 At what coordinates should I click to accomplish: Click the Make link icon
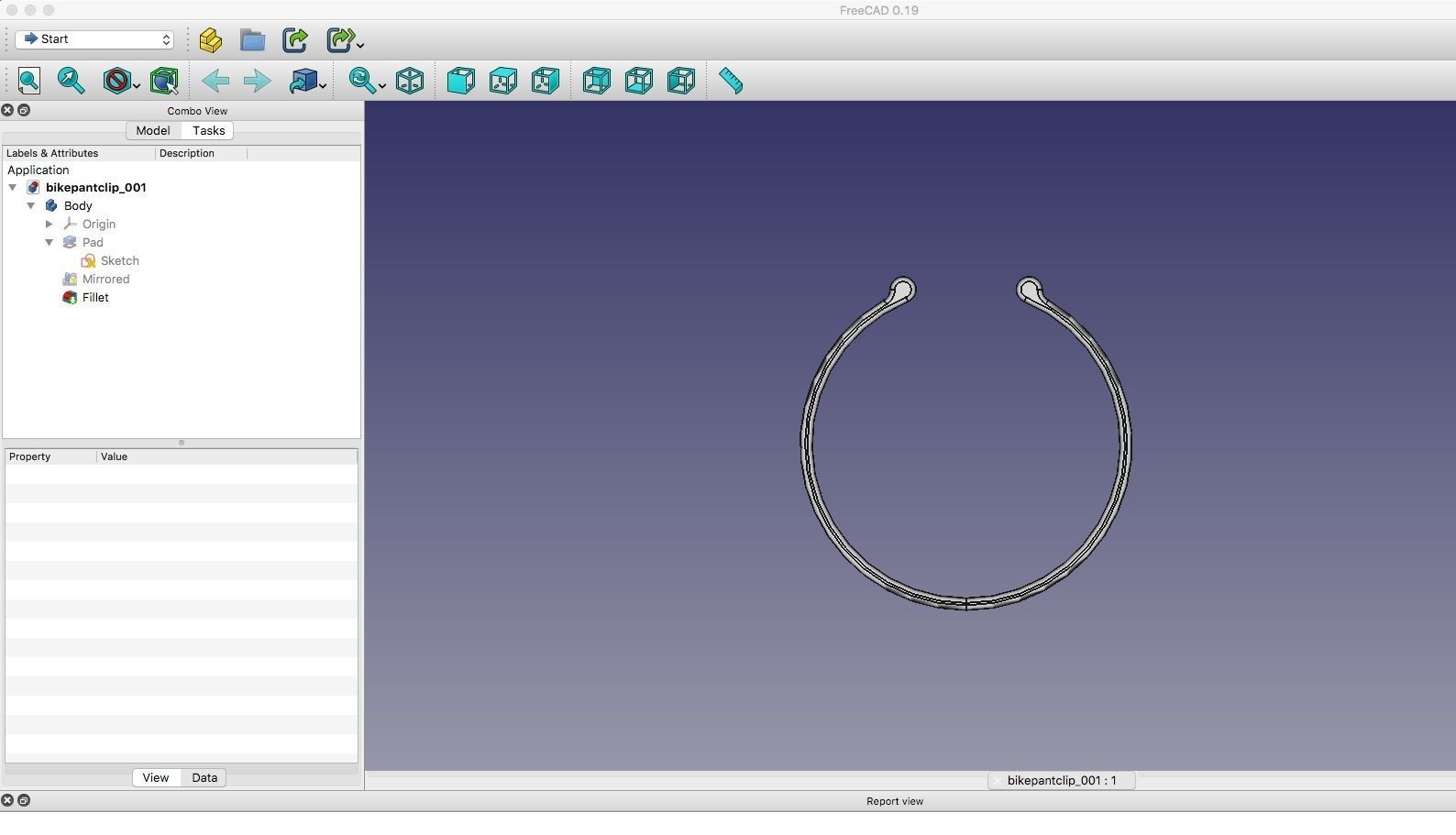tap(295, 39)
